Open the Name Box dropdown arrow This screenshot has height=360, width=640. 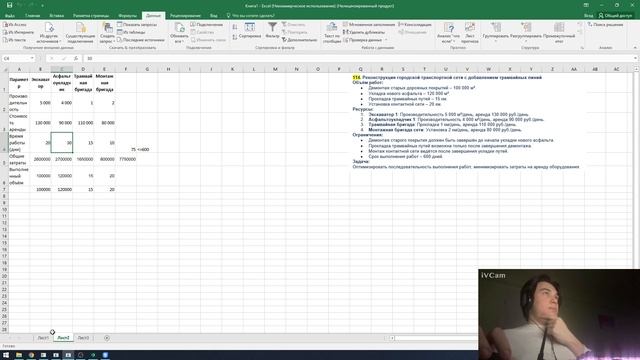32,58
